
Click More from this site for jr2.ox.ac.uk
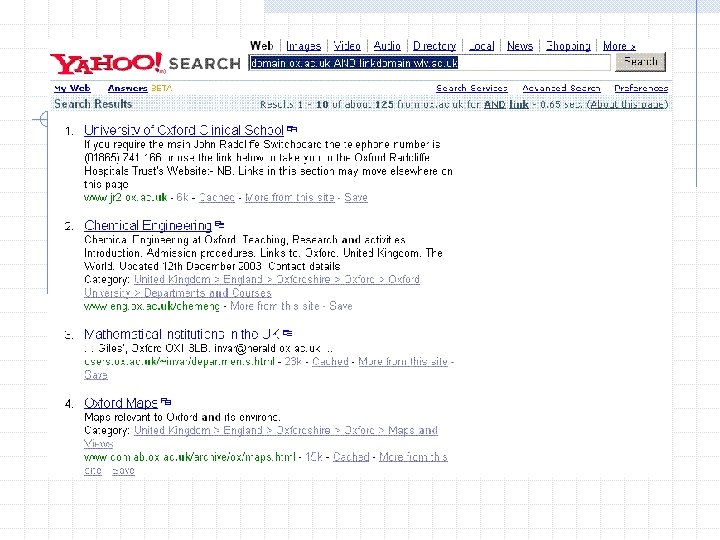click(x=290, y=197)
